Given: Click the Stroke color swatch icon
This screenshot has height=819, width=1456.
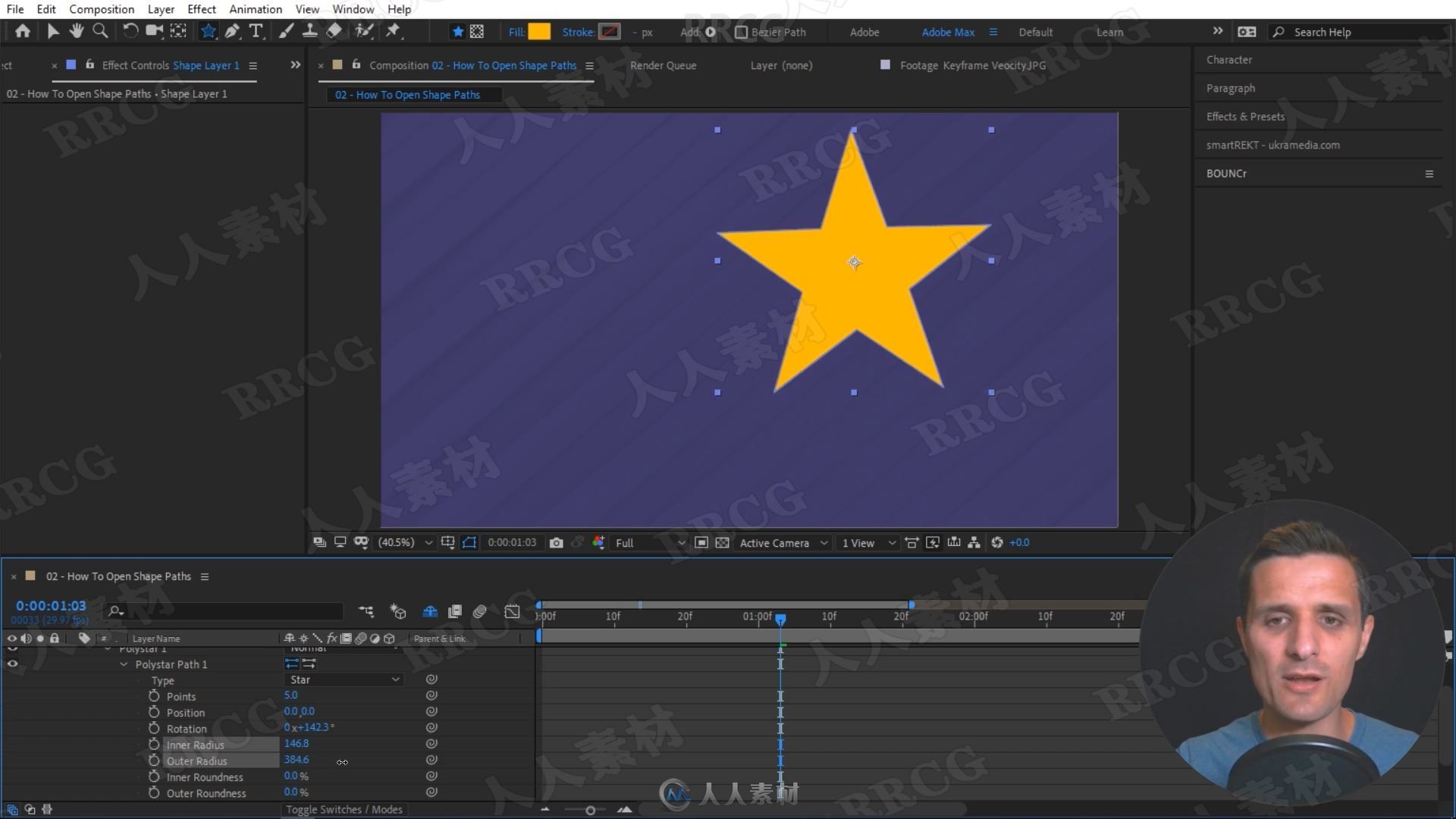Looking at the screenshot, I should tap(610, 32).
